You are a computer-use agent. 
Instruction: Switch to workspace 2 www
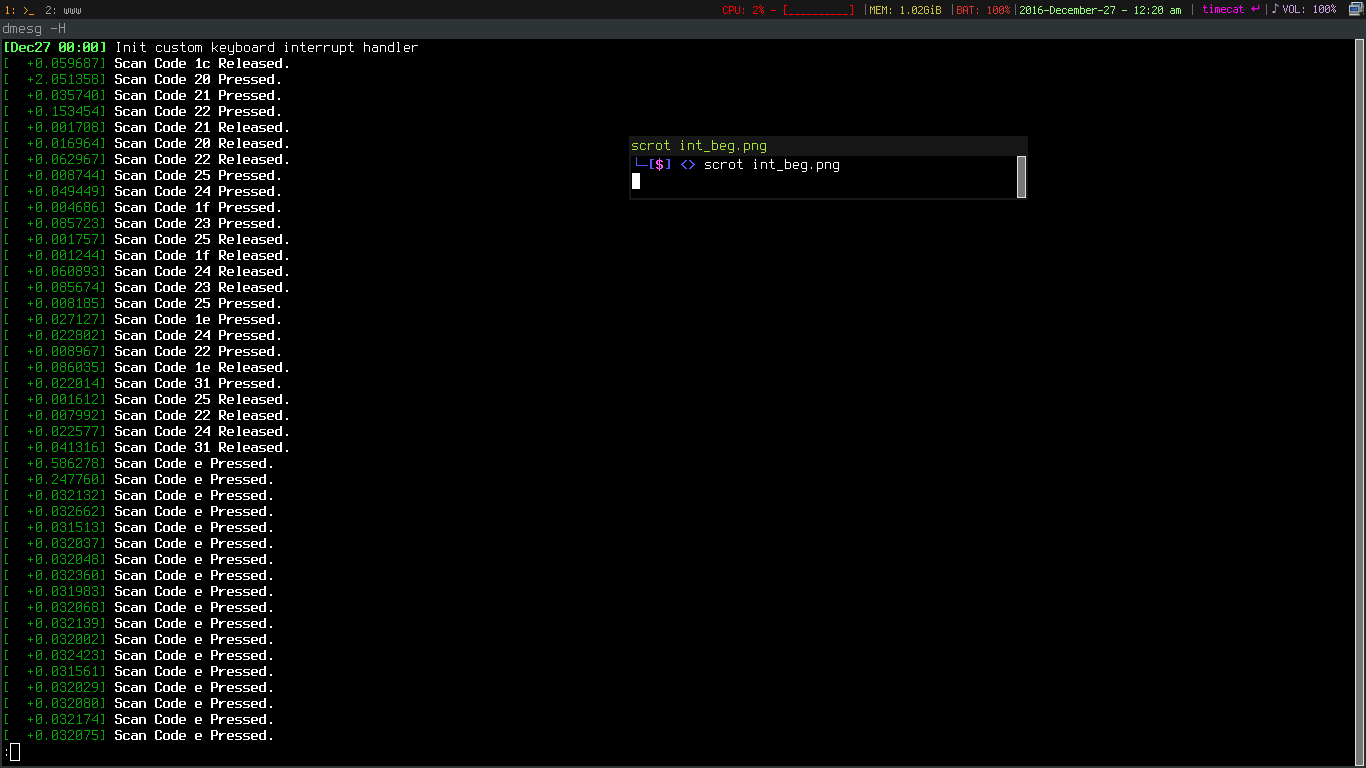[x=64, y=10]
